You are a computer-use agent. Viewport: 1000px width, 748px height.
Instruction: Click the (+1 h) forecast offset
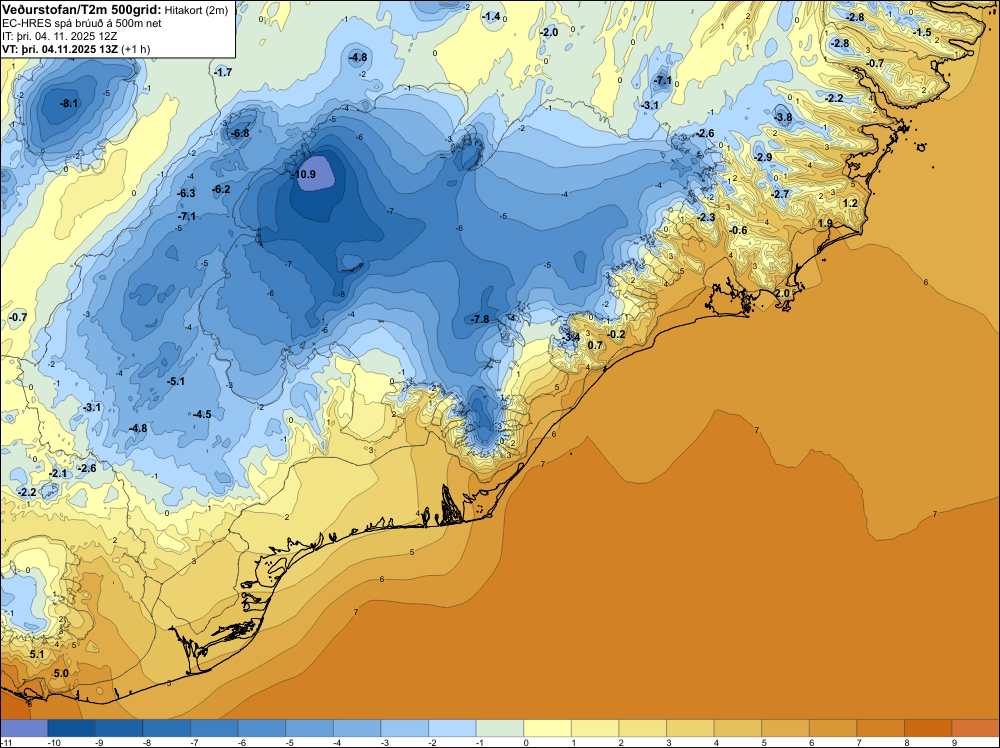click(136, 49)
